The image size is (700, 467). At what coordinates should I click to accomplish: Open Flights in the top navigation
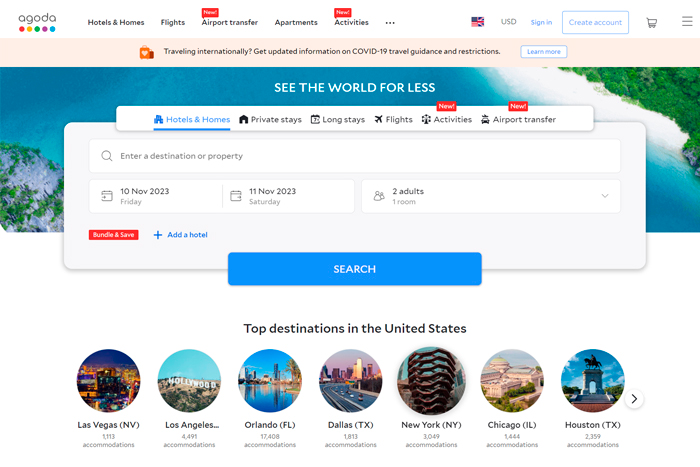[x=173, y=22]
